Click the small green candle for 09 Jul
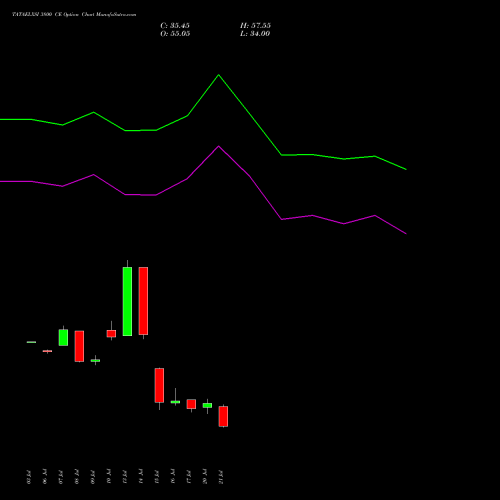This screenshot has height=500, width=500. click(95, 360)
